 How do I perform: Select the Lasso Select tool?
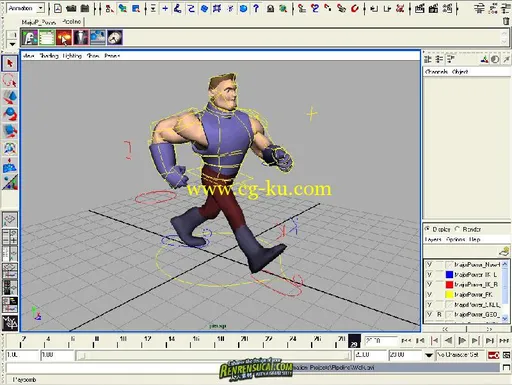coord(10,80)
